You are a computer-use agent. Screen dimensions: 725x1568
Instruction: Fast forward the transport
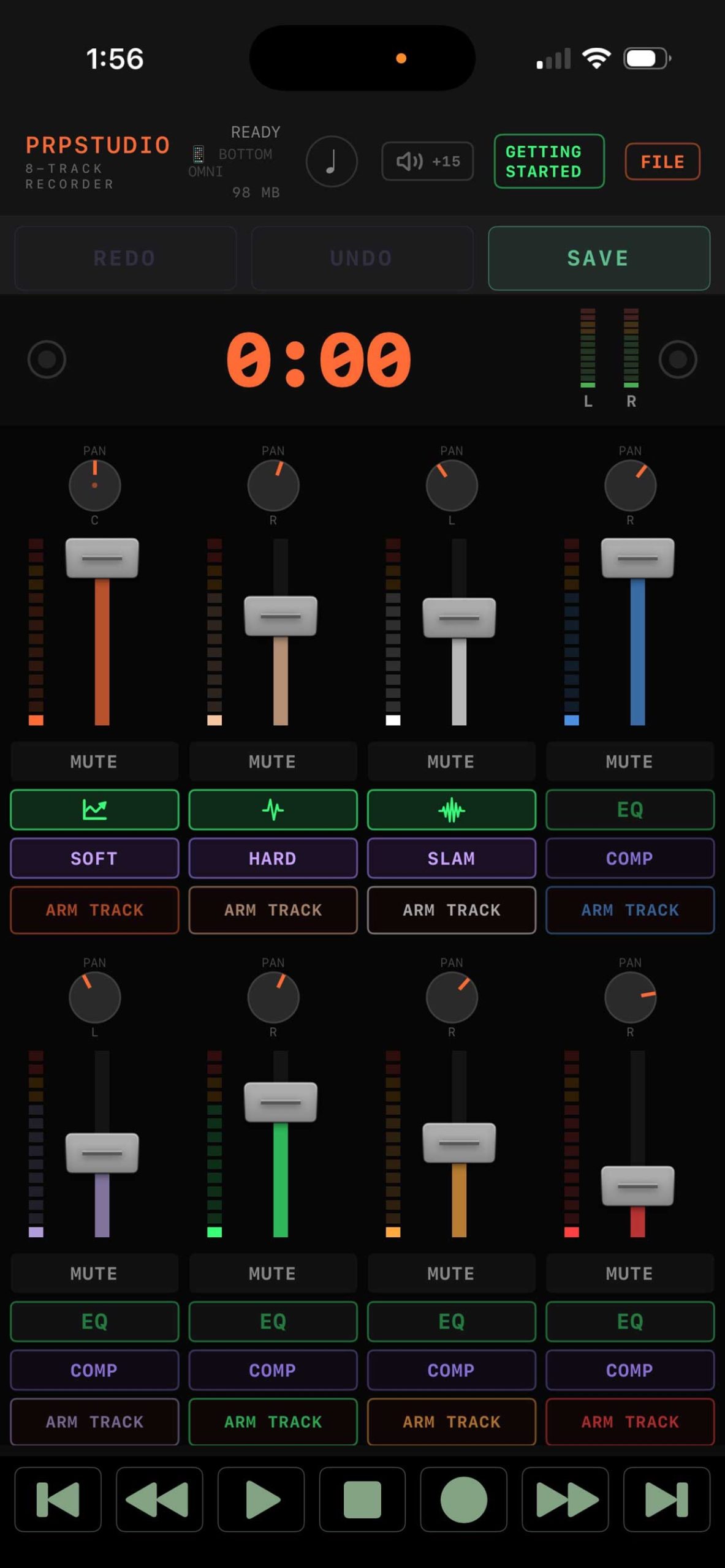565,1499
